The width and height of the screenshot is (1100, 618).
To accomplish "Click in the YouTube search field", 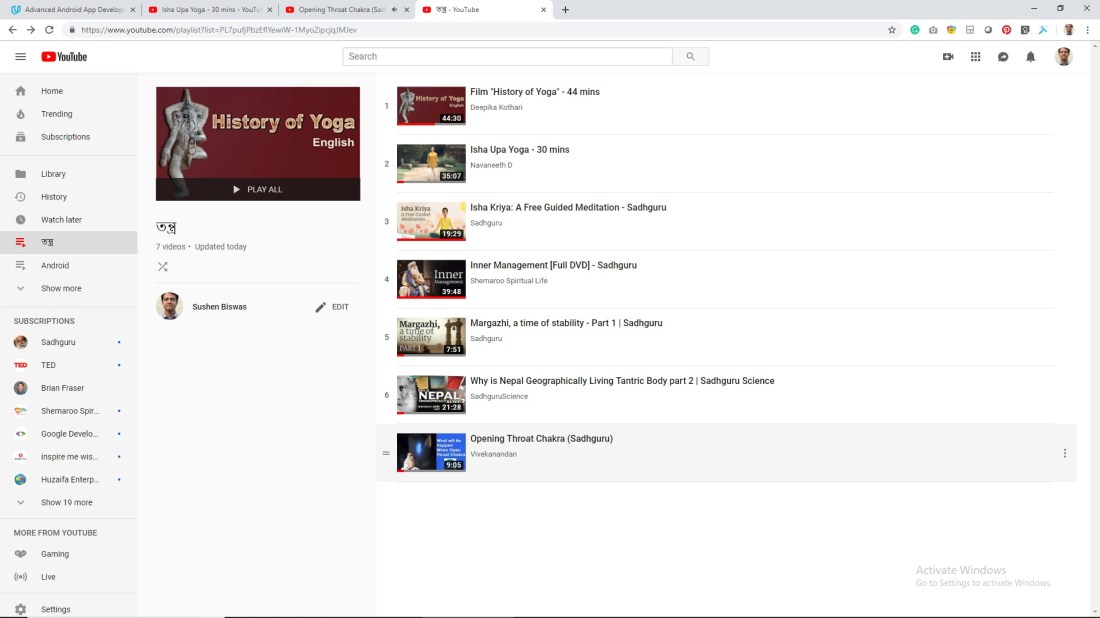I will point(507,57).
